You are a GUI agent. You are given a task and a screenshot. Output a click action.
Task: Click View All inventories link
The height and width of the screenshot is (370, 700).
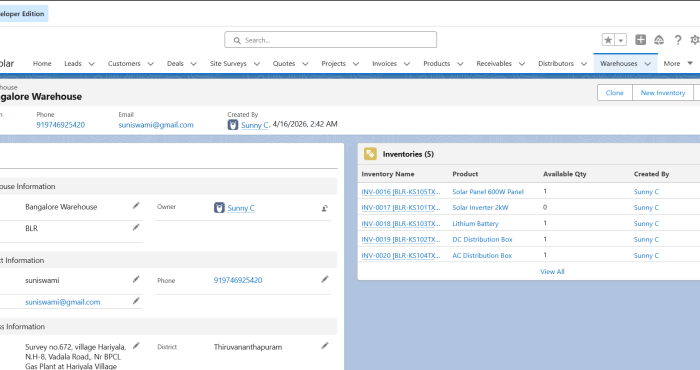click(552, 271)
